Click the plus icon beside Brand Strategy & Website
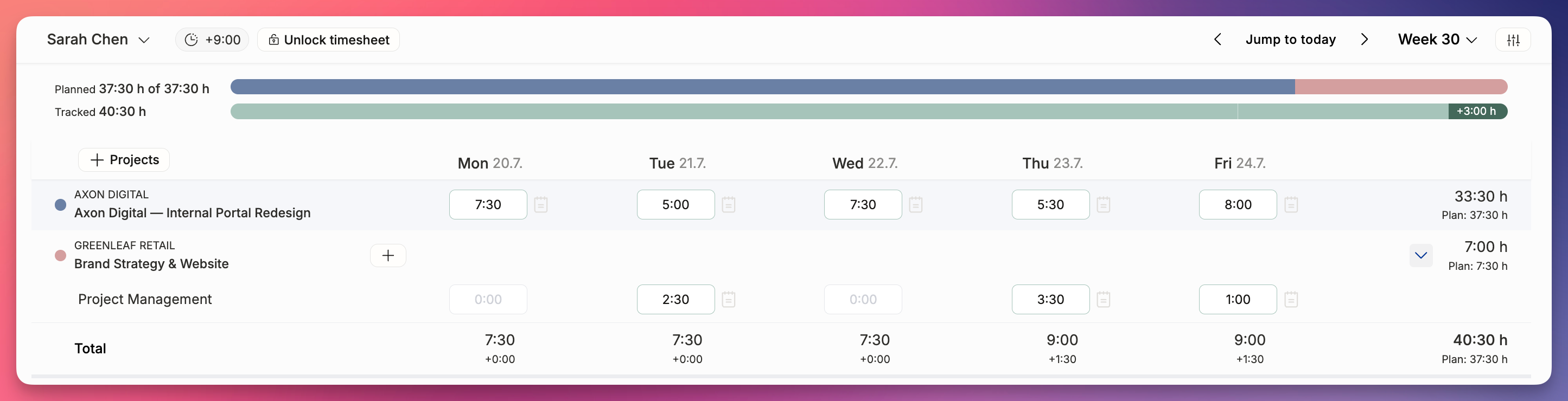This screenshot has height=401, width=1568. pos(388,256)
